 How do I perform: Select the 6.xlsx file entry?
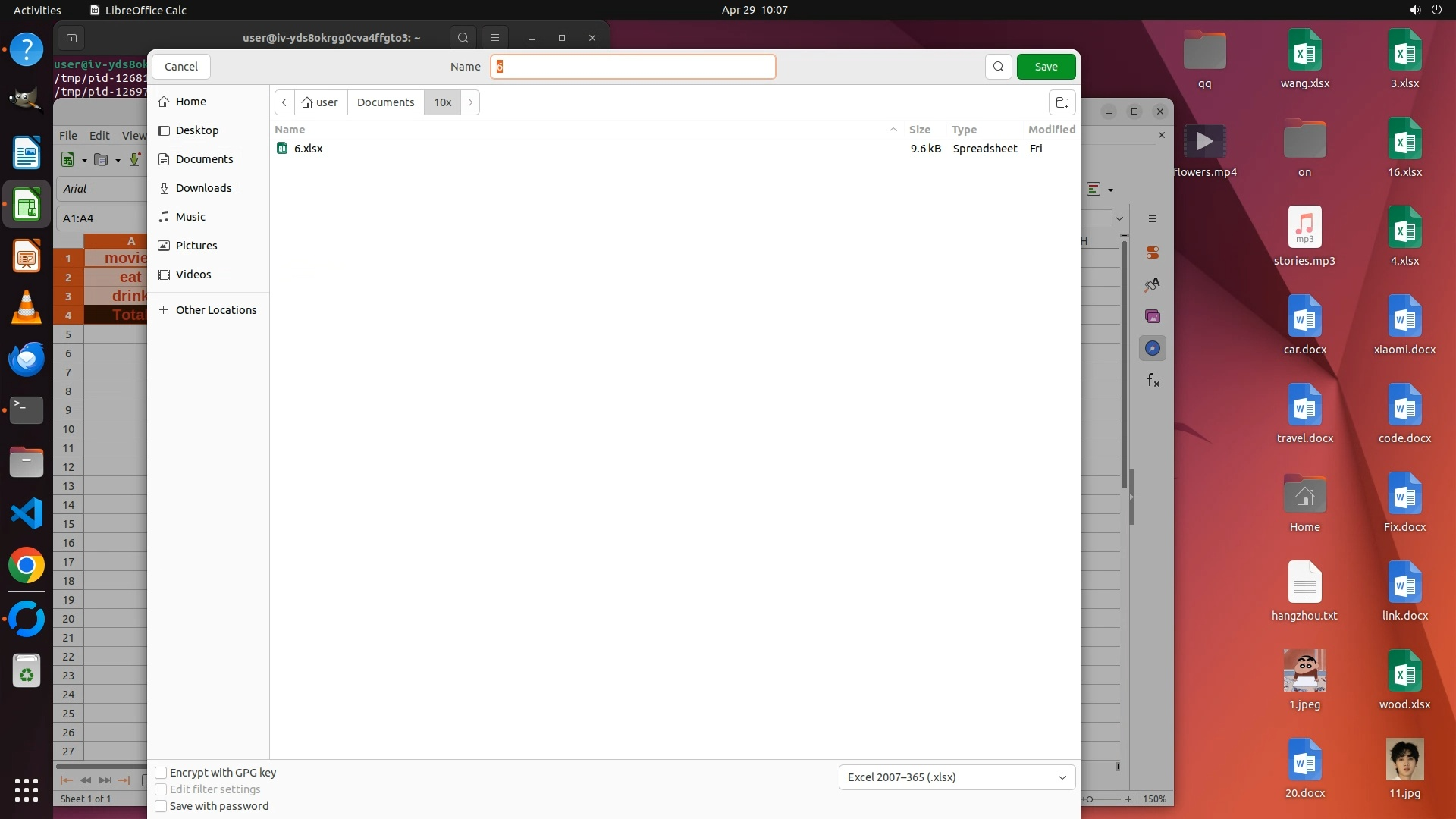click(x=309, y=149)
